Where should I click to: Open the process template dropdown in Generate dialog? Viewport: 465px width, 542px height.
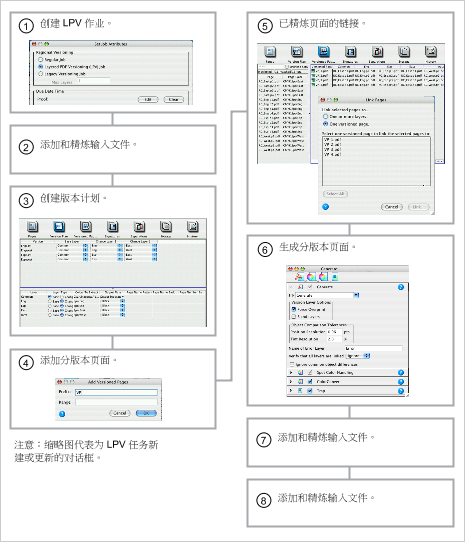[356, 295]
